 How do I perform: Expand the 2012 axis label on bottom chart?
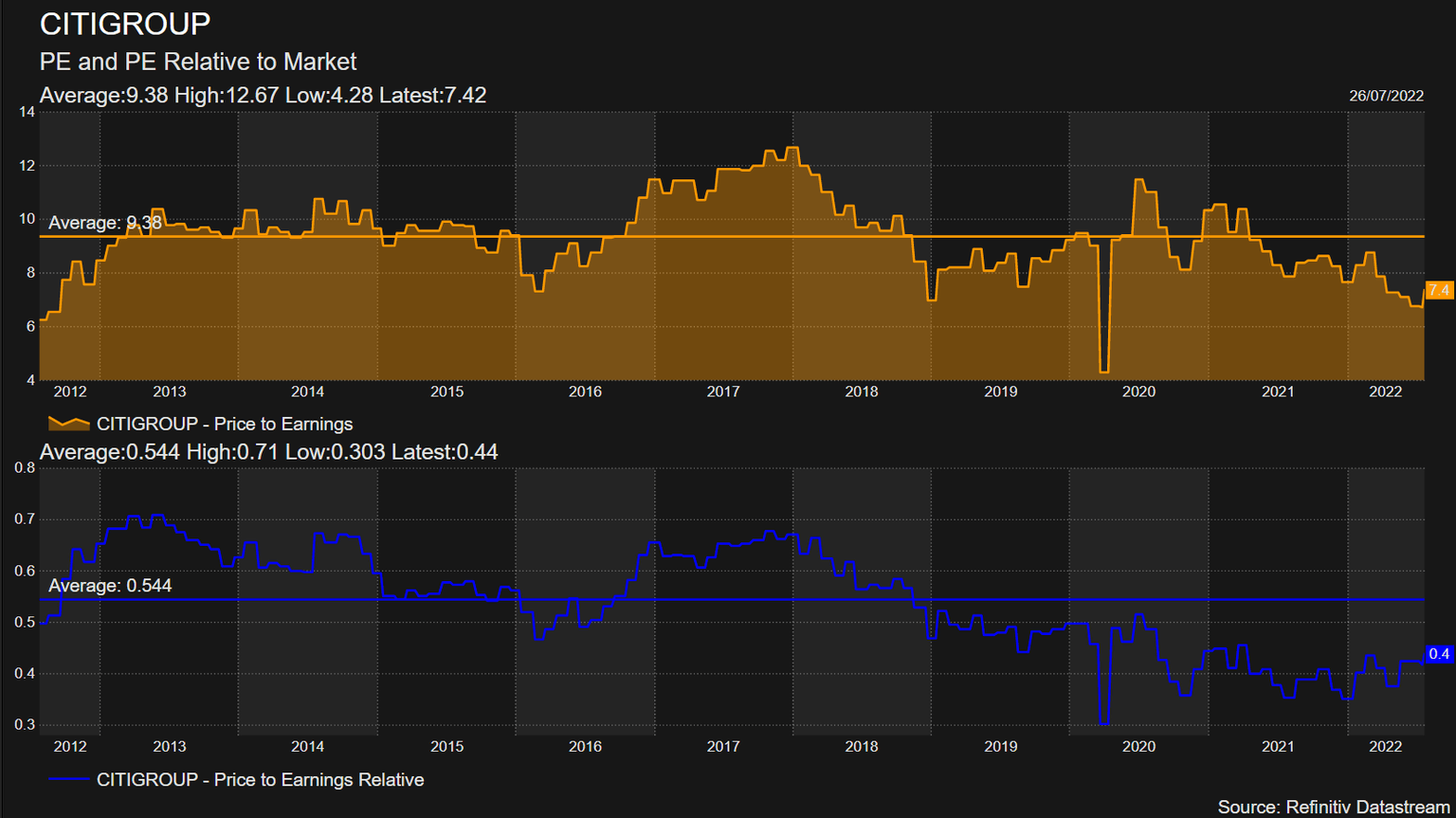click(x=69, y=746)
